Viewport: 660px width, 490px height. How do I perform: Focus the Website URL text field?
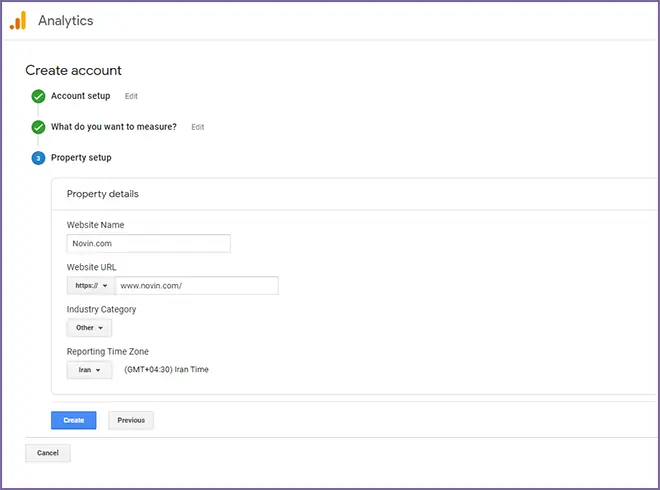pyautogui.click(x=197, y=286)
